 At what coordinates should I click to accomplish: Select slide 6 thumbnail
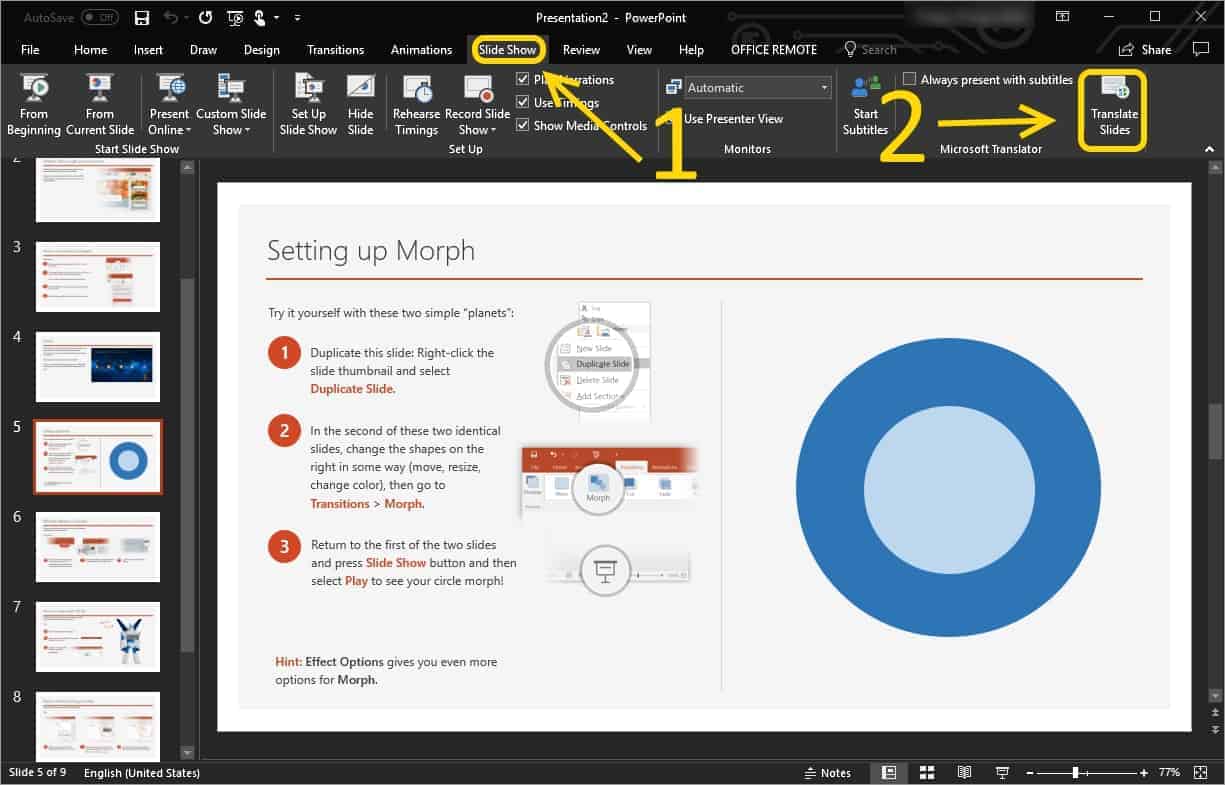[98, 546]
